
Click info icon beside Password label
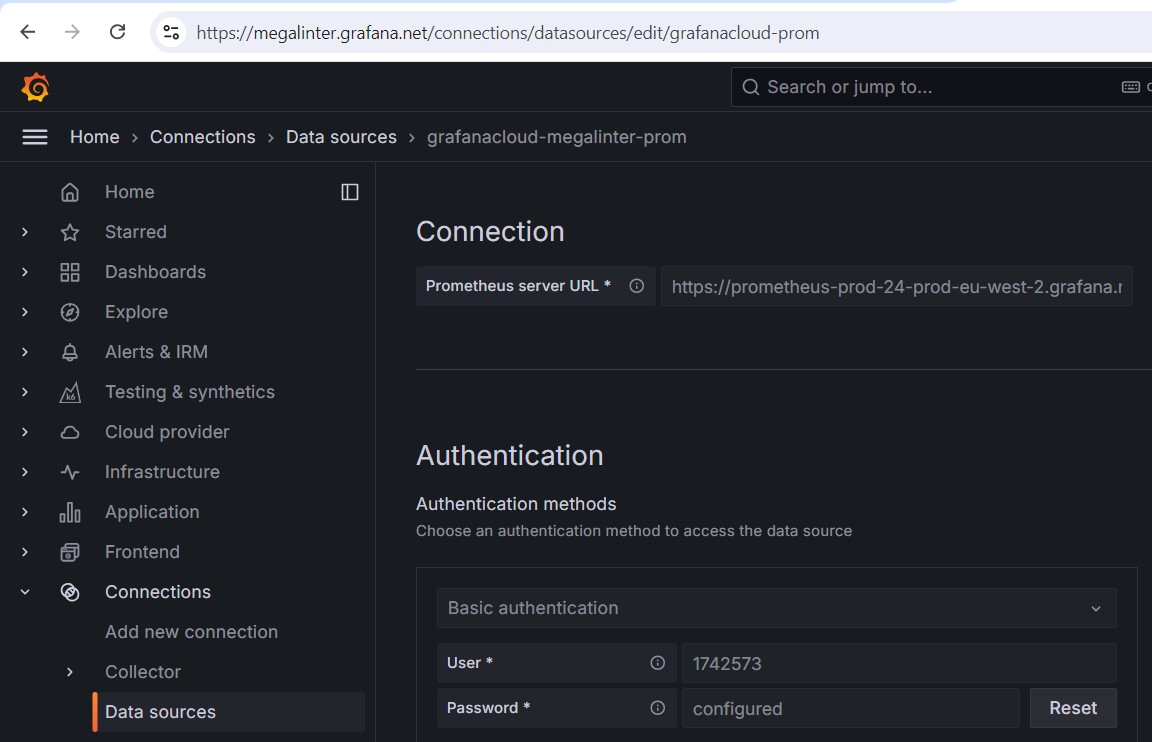tap(657, 708)
